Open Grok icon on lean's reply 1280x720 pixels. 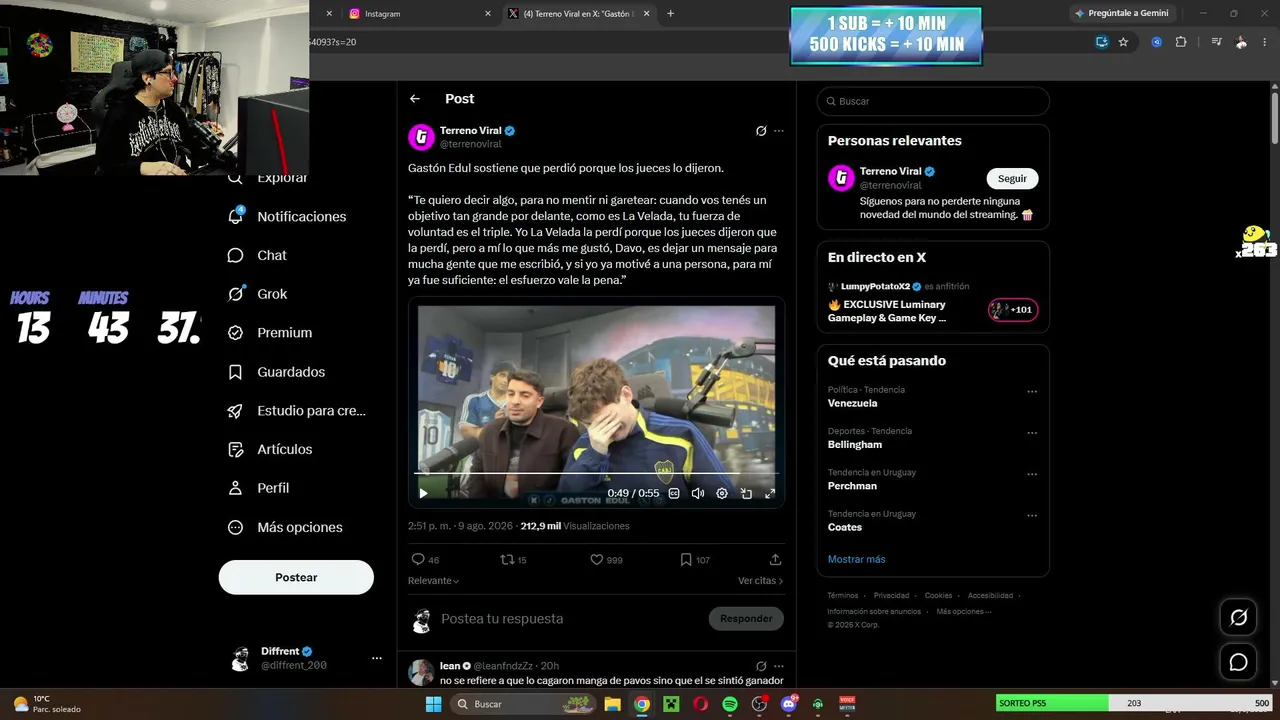tap(761, 666)
